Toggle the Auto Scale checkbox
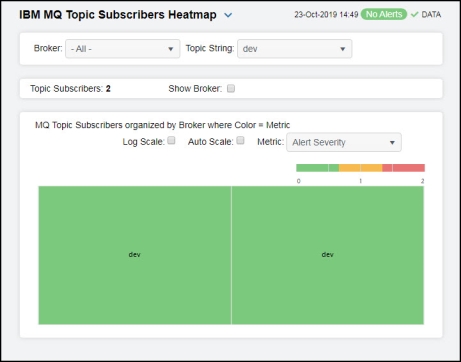Screen dimensions: 461x362 240,140
